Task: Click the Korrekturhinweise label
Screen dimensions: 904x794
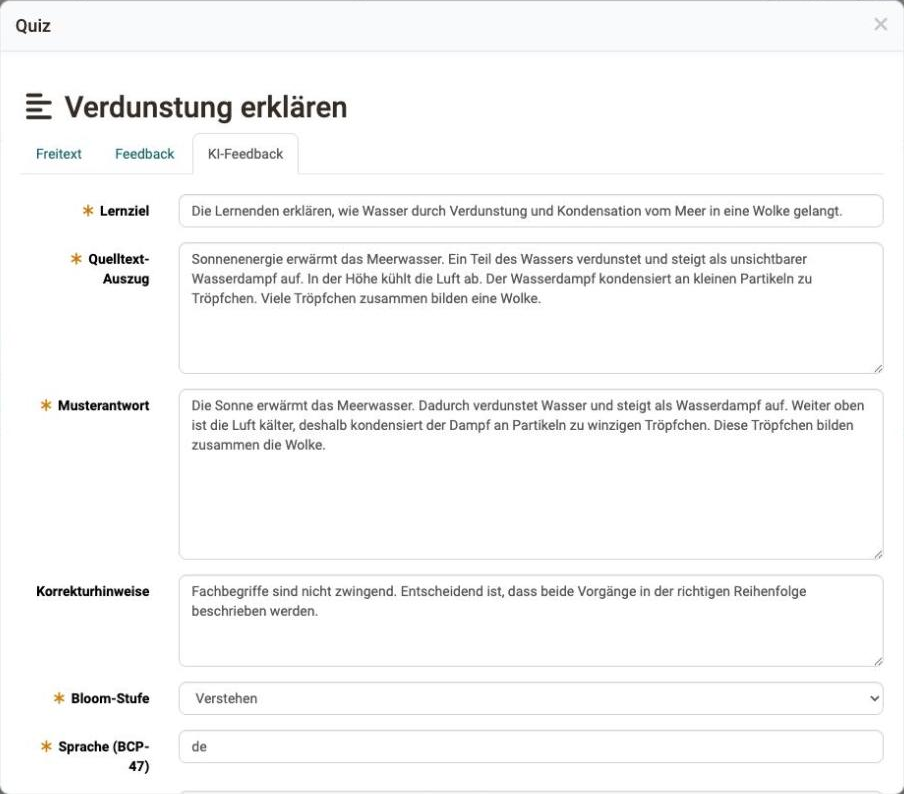Action: 93,591
